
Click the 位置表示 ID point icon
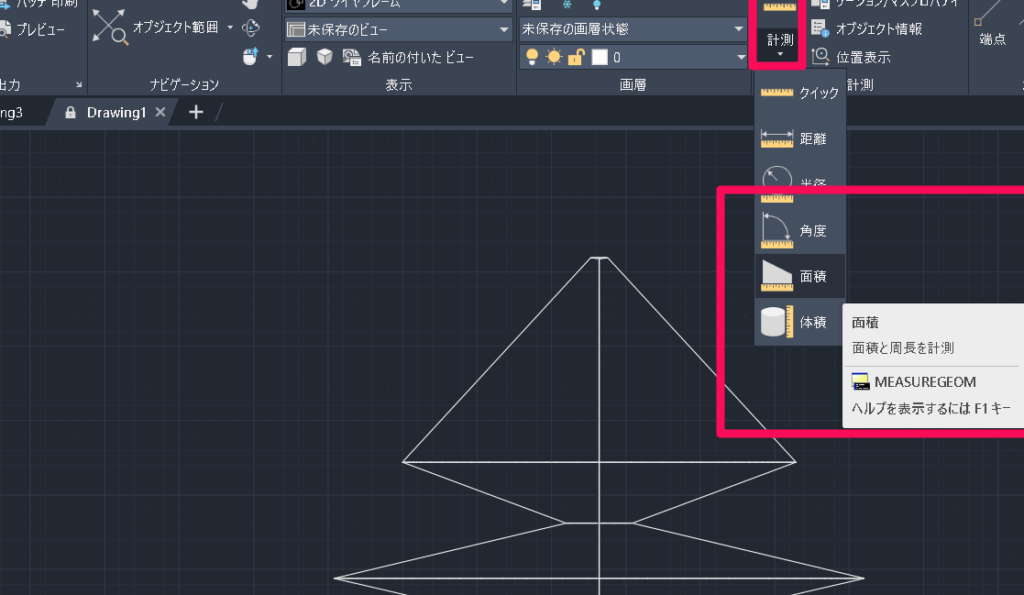point(821,58)
